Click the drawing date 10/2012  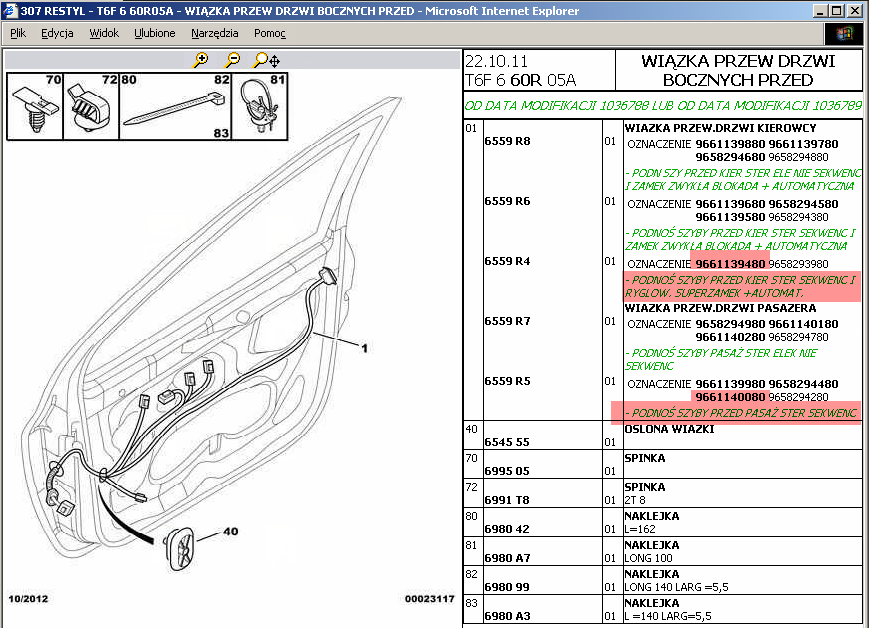point(28,599)
